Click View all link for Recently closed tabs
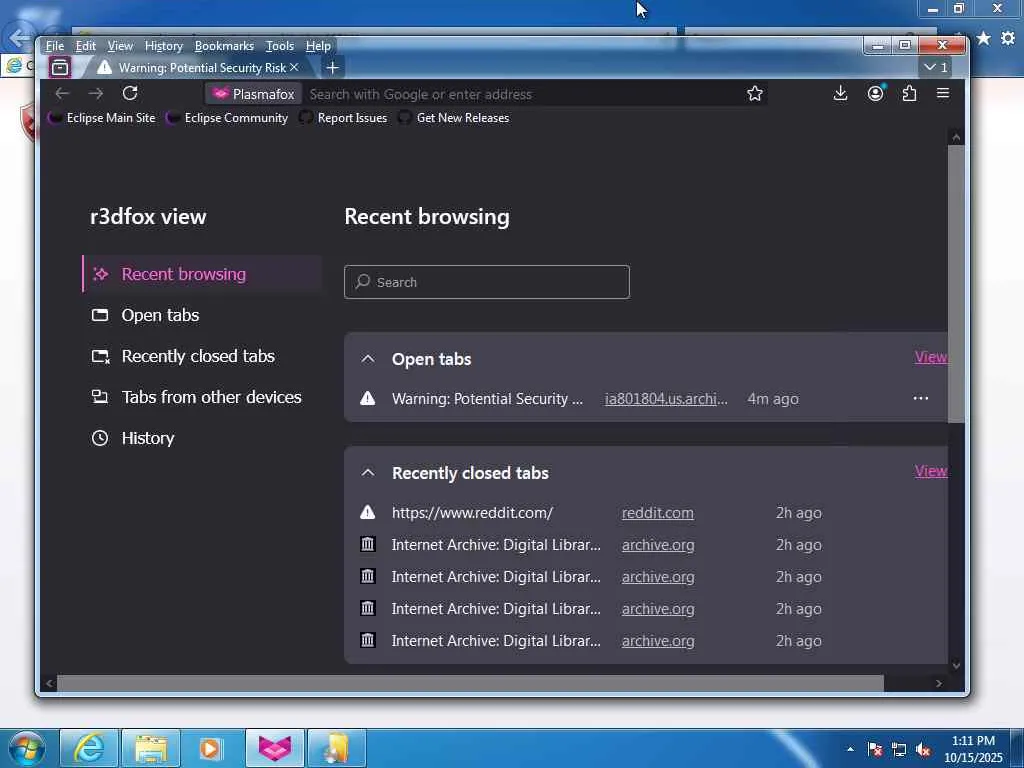Viewport: 1024px width, 768px height. [931, 471]
